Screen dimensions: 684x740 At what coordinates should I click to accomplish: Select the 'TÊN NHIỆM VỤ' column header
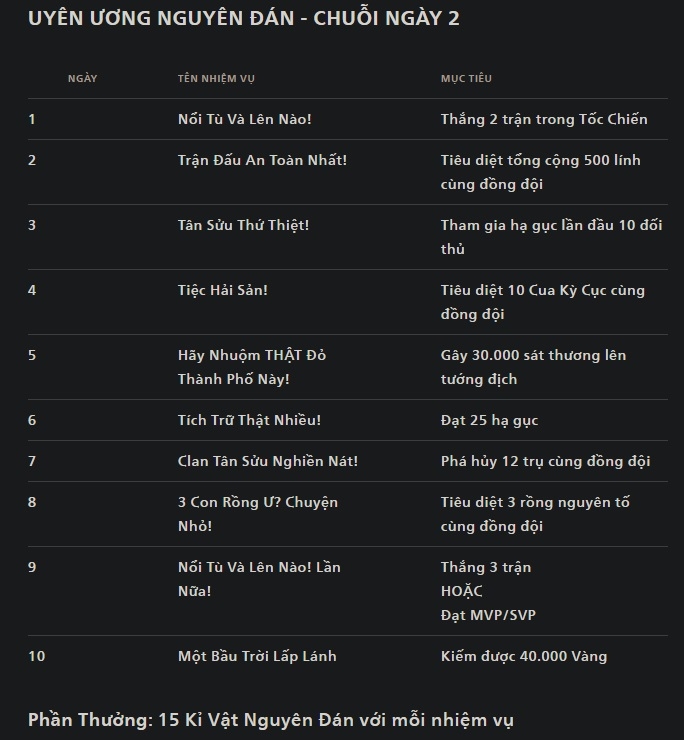coord(216,78)
